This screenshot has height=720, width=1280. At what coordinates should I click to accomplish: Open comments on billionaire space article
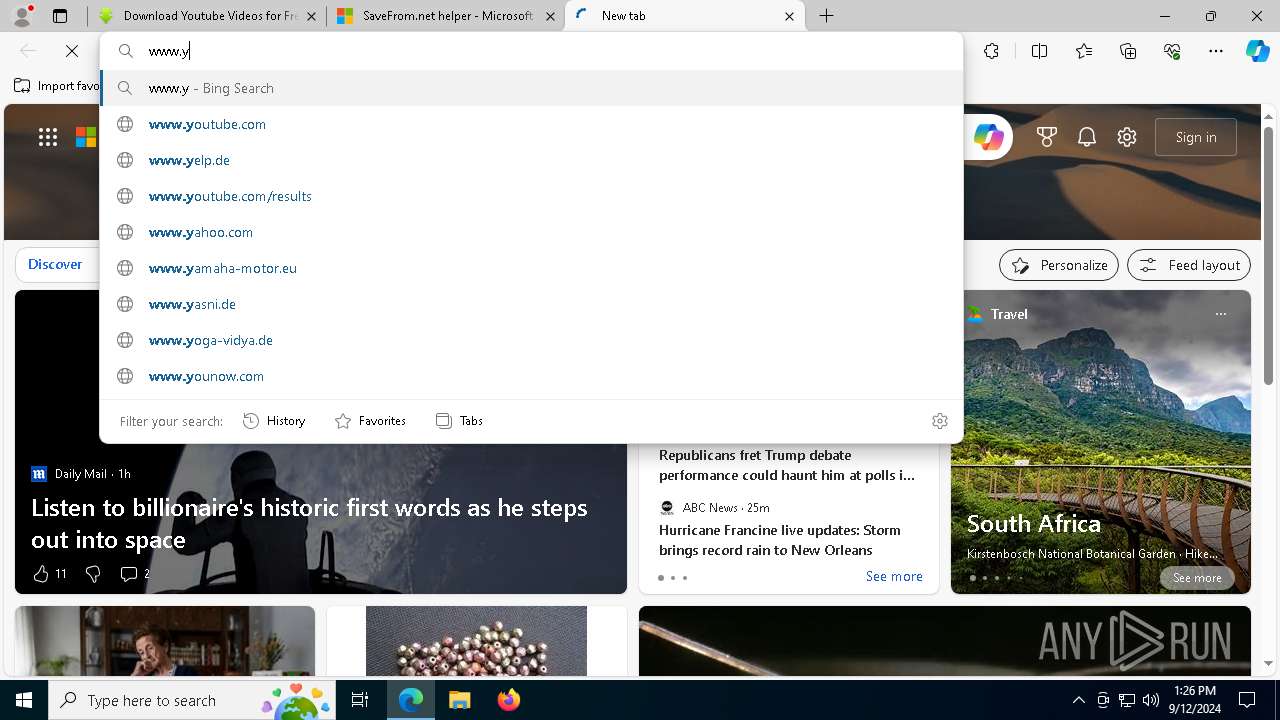(x=135, y=573)
